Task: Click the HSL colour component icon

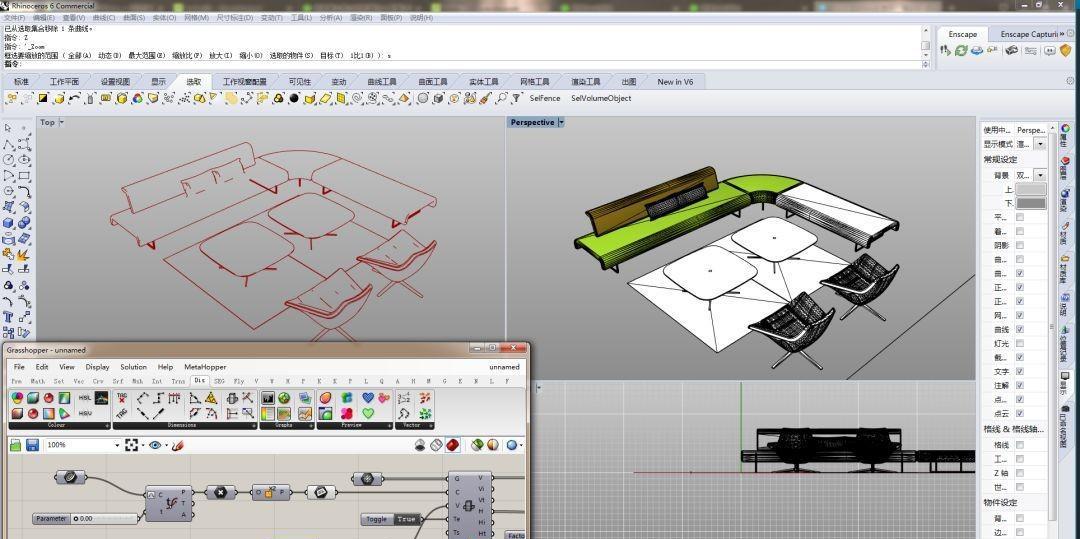Action: (x=85, y=398)
